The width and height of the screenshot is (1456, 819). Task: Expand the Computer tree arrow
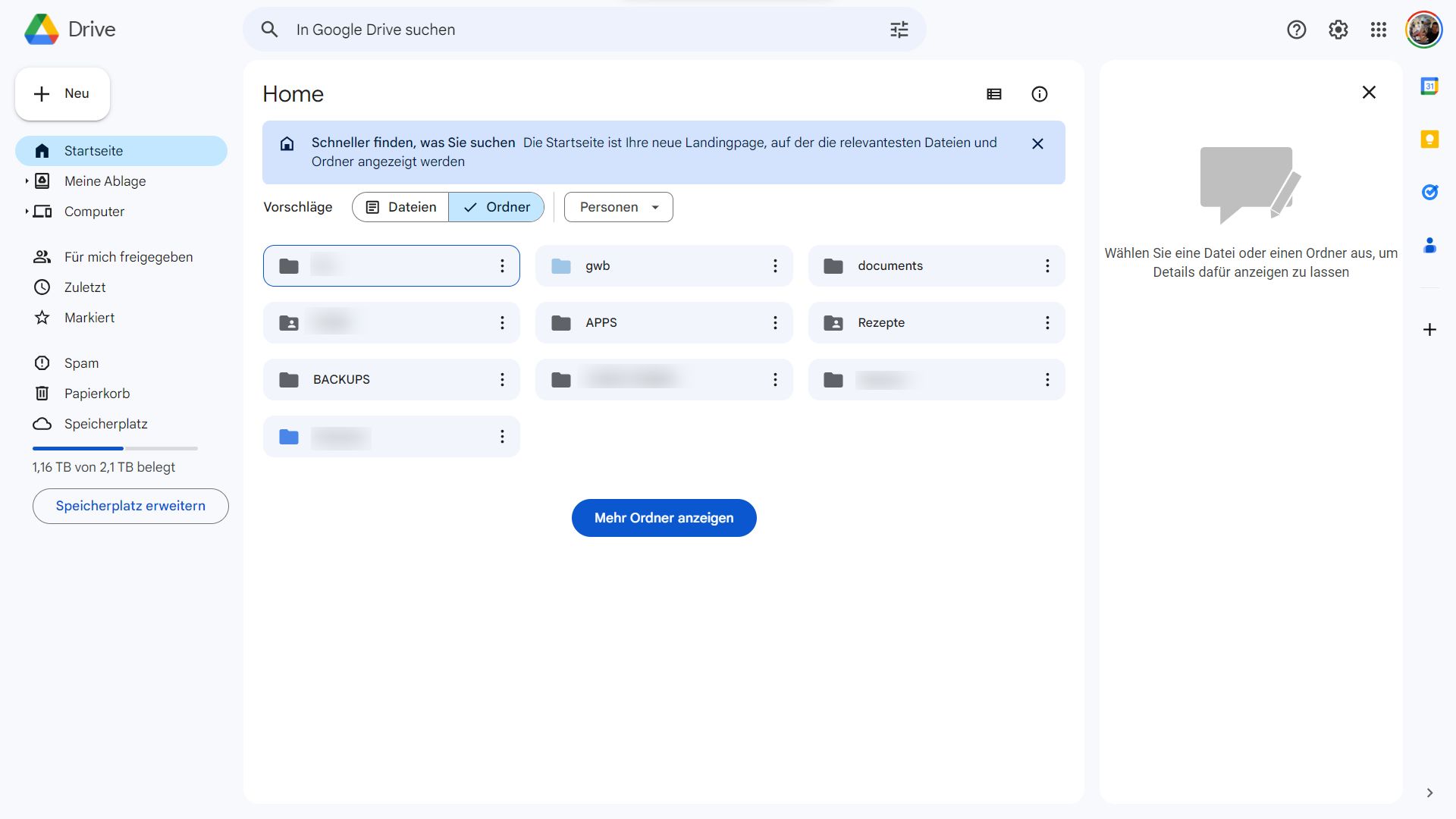(27, 212)
